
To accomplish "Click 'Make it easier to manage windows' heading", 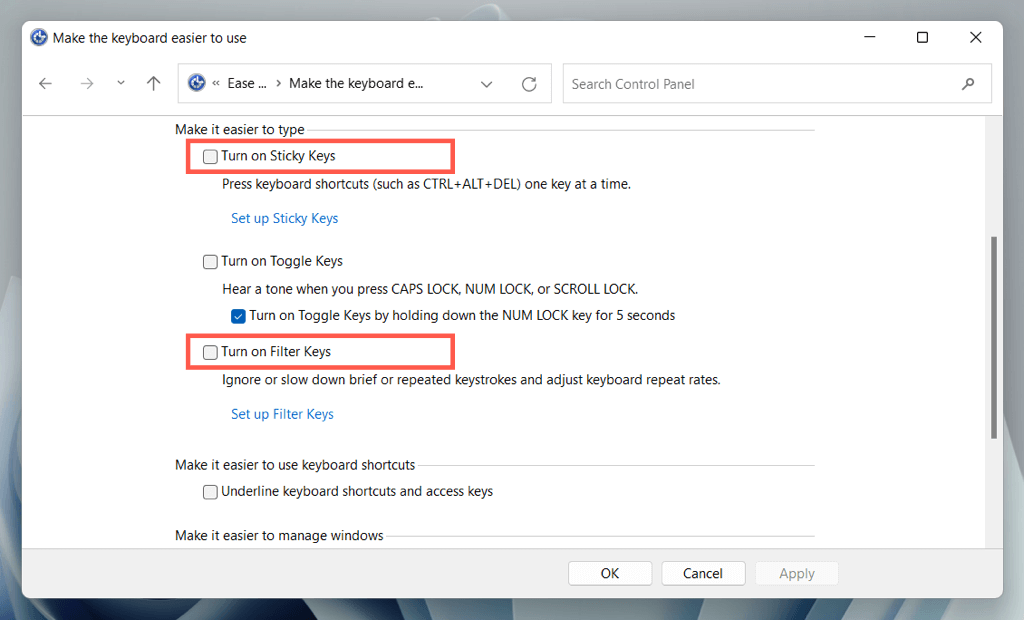I will tap(279, 536).
